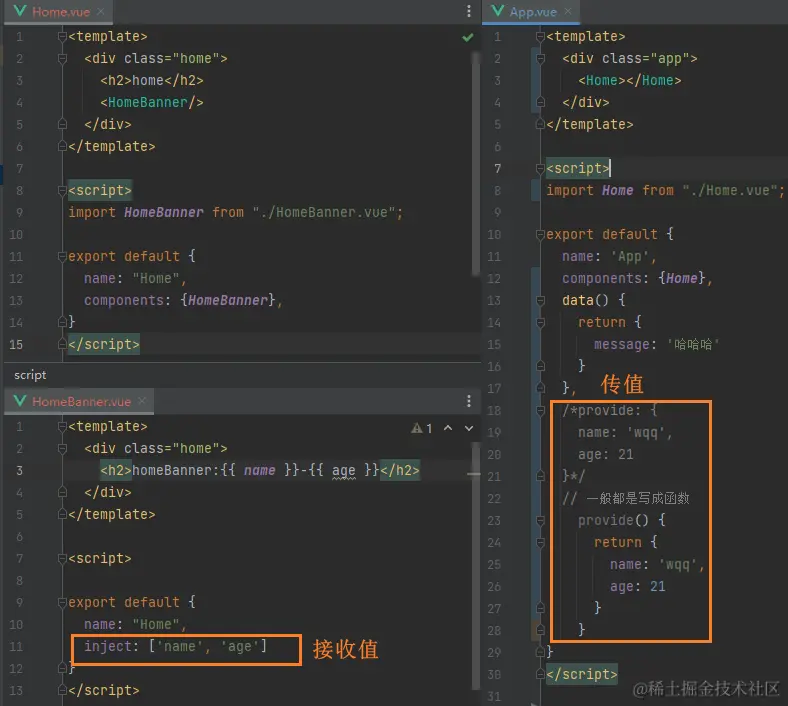This screenshot has width=788, height=706.
Task: Collapse the script block in App.vue line 7
Action: click(540, 168)
